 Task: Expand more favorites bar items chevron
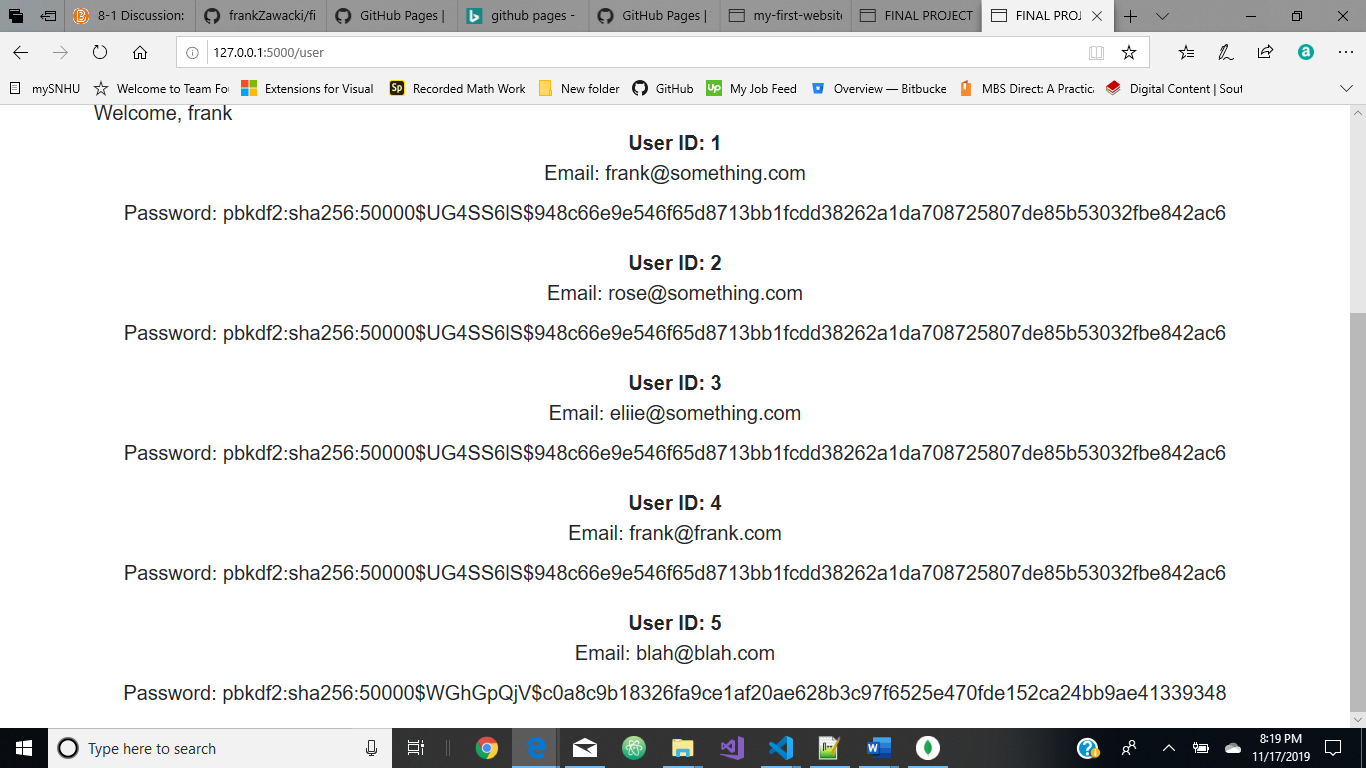pos(1346,88)
